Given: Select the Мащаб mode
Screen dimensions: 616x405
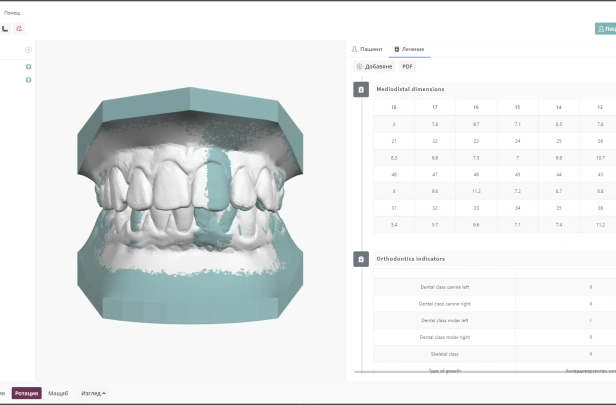Looking at the screenshot, I should 58,393.
